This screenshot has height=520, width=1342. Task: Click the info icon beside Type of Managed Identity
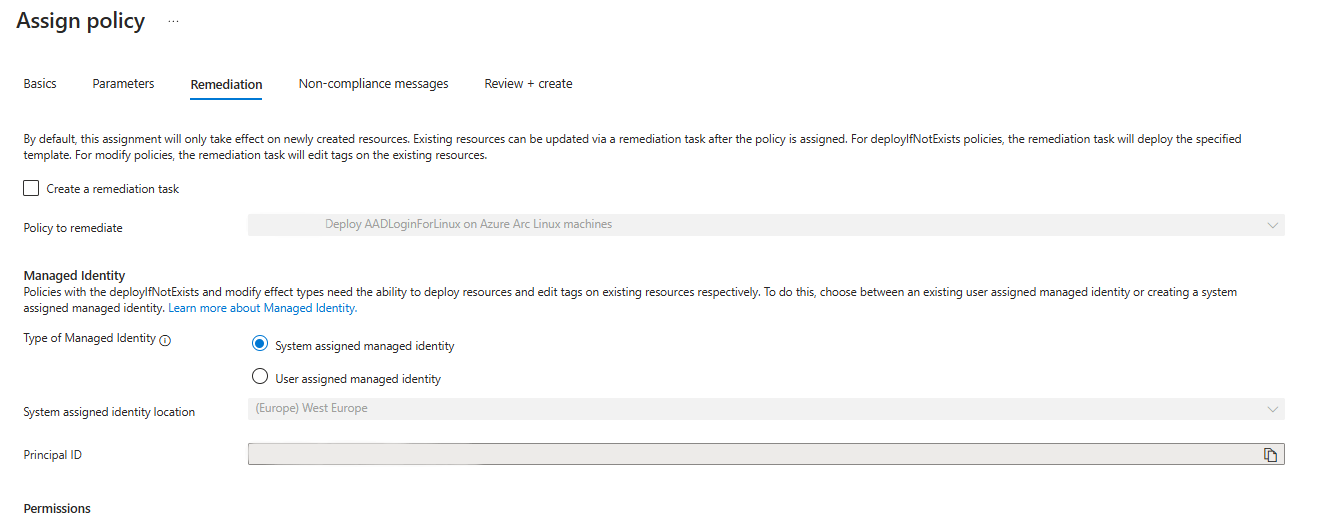(x=166, y=340)
